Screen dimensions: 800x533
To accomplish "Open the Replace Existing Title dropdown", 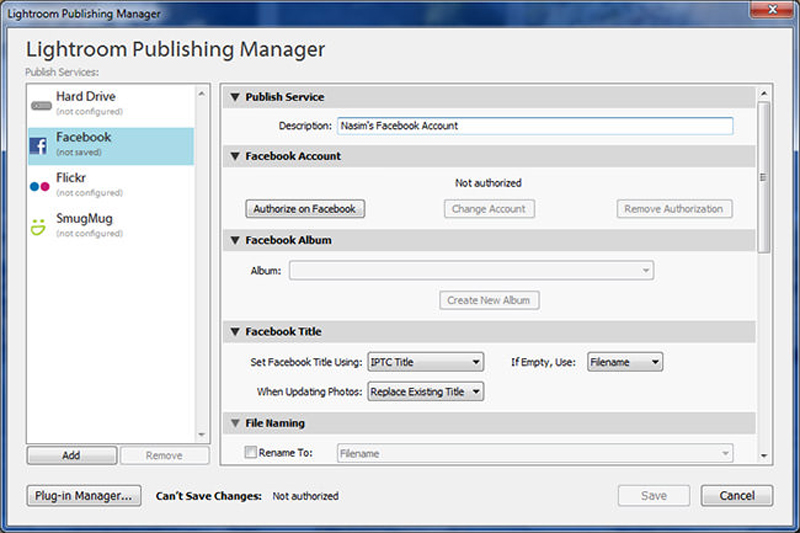I will 425,392.
